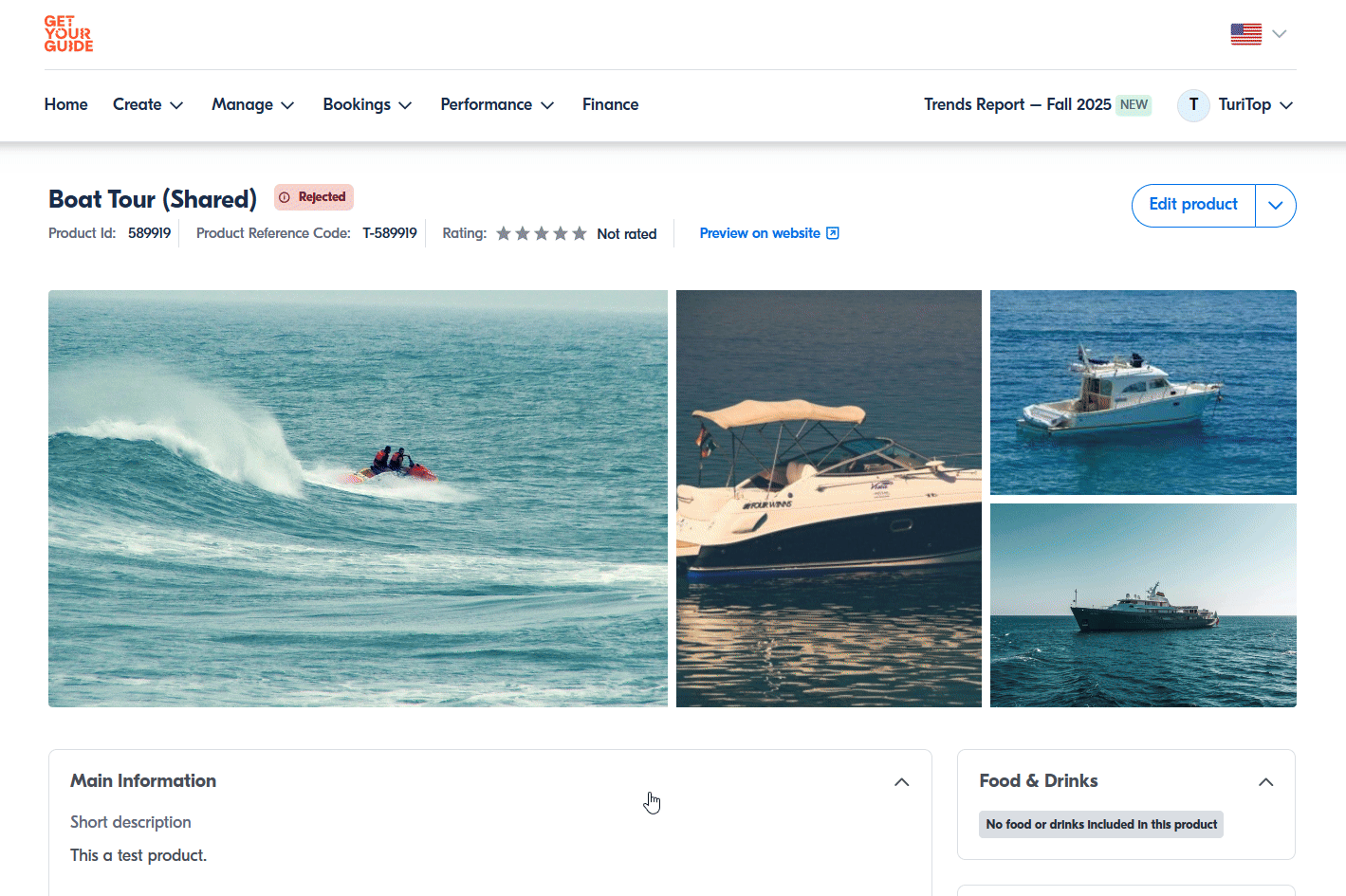Viewport: 1346px width, 896px height.
Task: Open the large yacht photo thumbnail
Action: tap(1143, 605)
